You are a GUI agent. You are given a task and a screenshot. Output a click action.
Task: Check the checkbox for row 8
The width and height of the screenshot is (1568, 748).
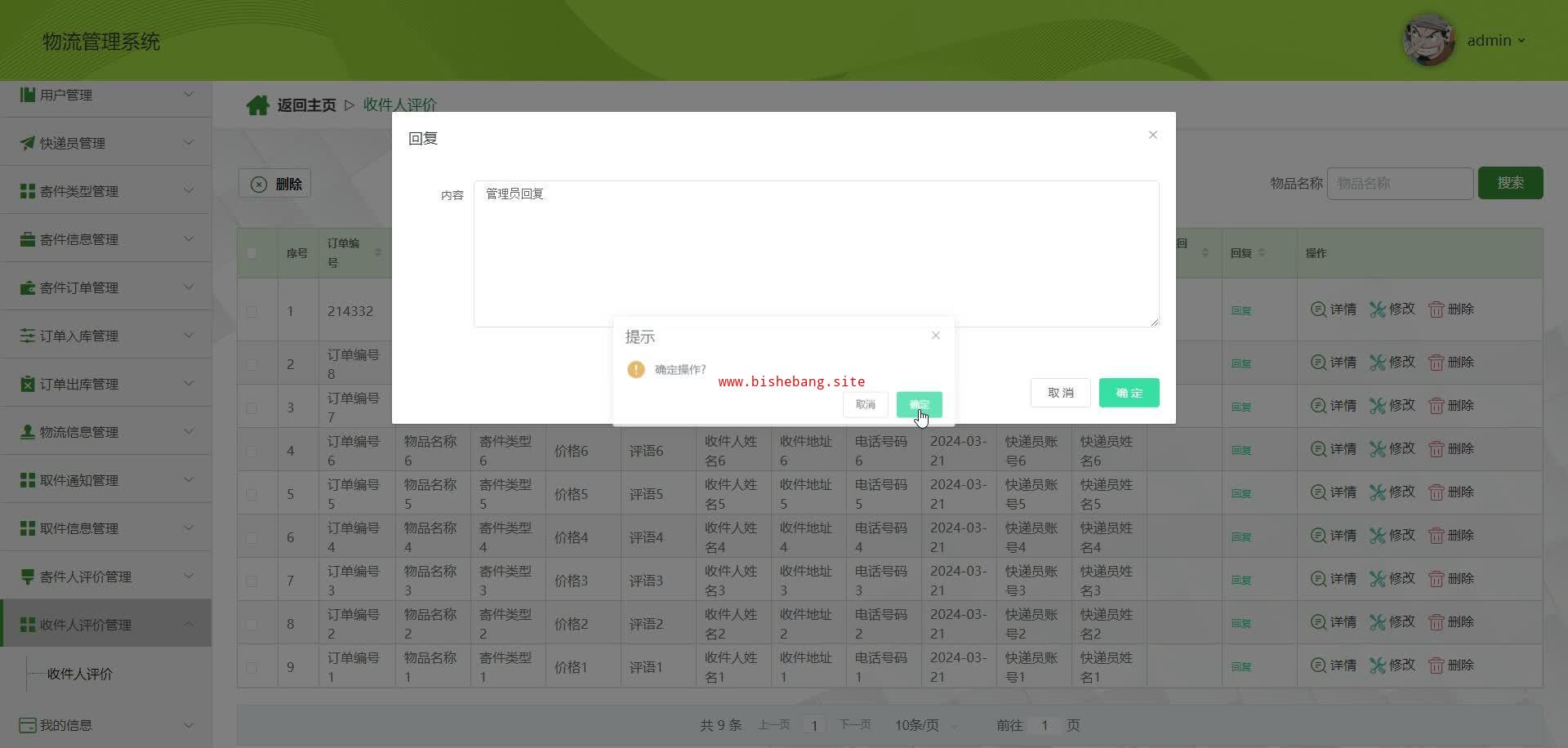click(252, 624)
